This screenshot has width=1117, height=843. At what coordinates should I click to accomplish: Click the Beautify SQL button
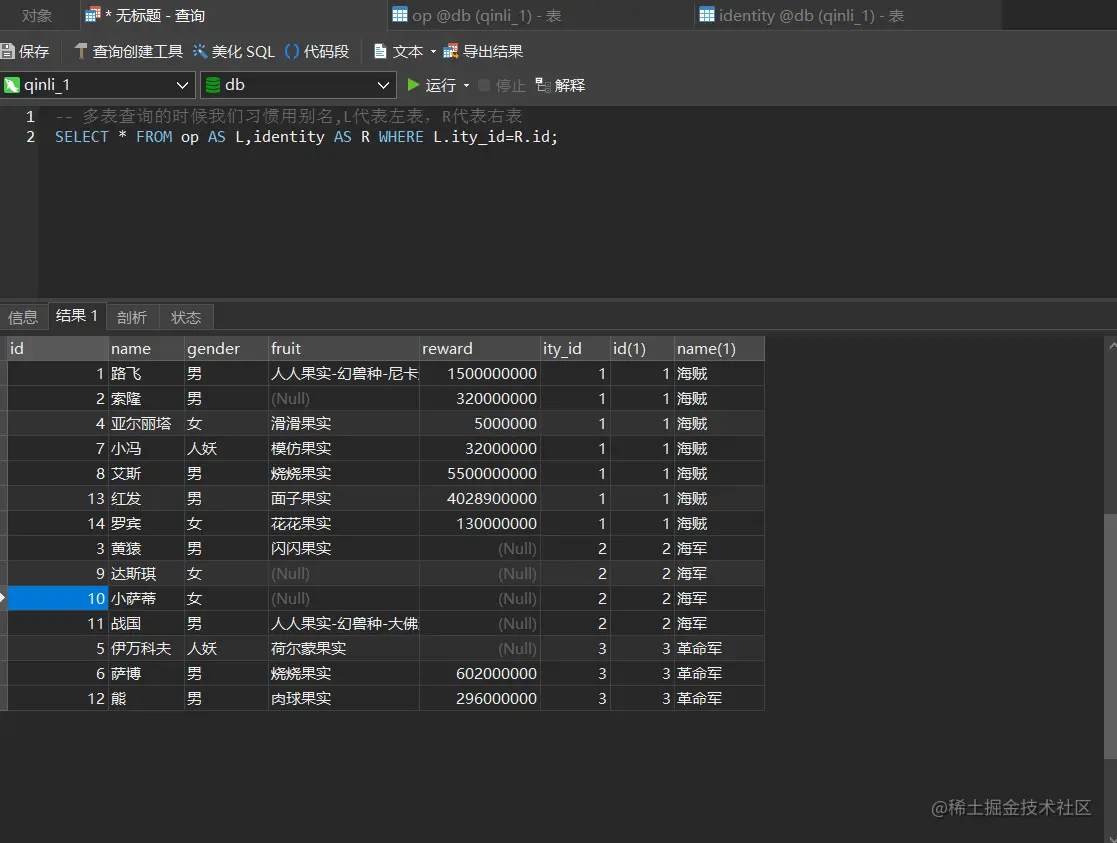pyautogui.click(x=234, y=51)
